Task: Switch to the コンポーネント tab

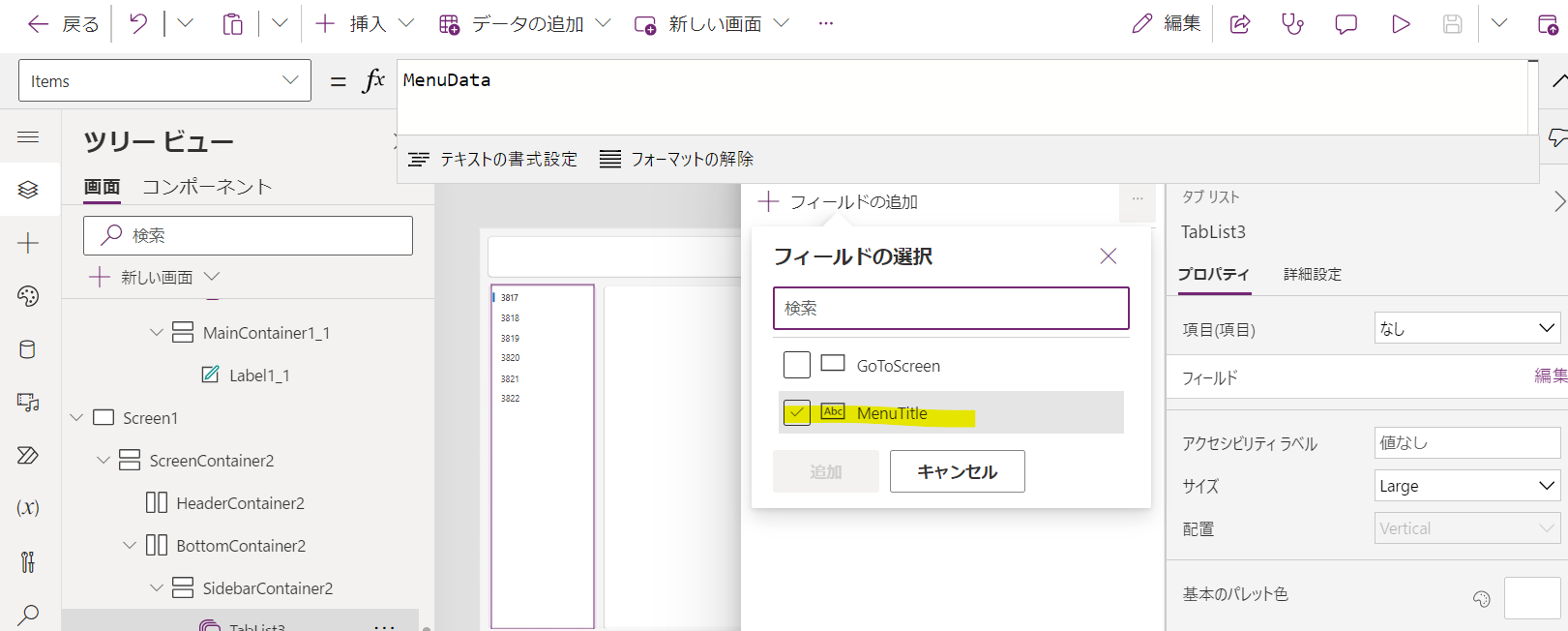Action: click(207, 187)
